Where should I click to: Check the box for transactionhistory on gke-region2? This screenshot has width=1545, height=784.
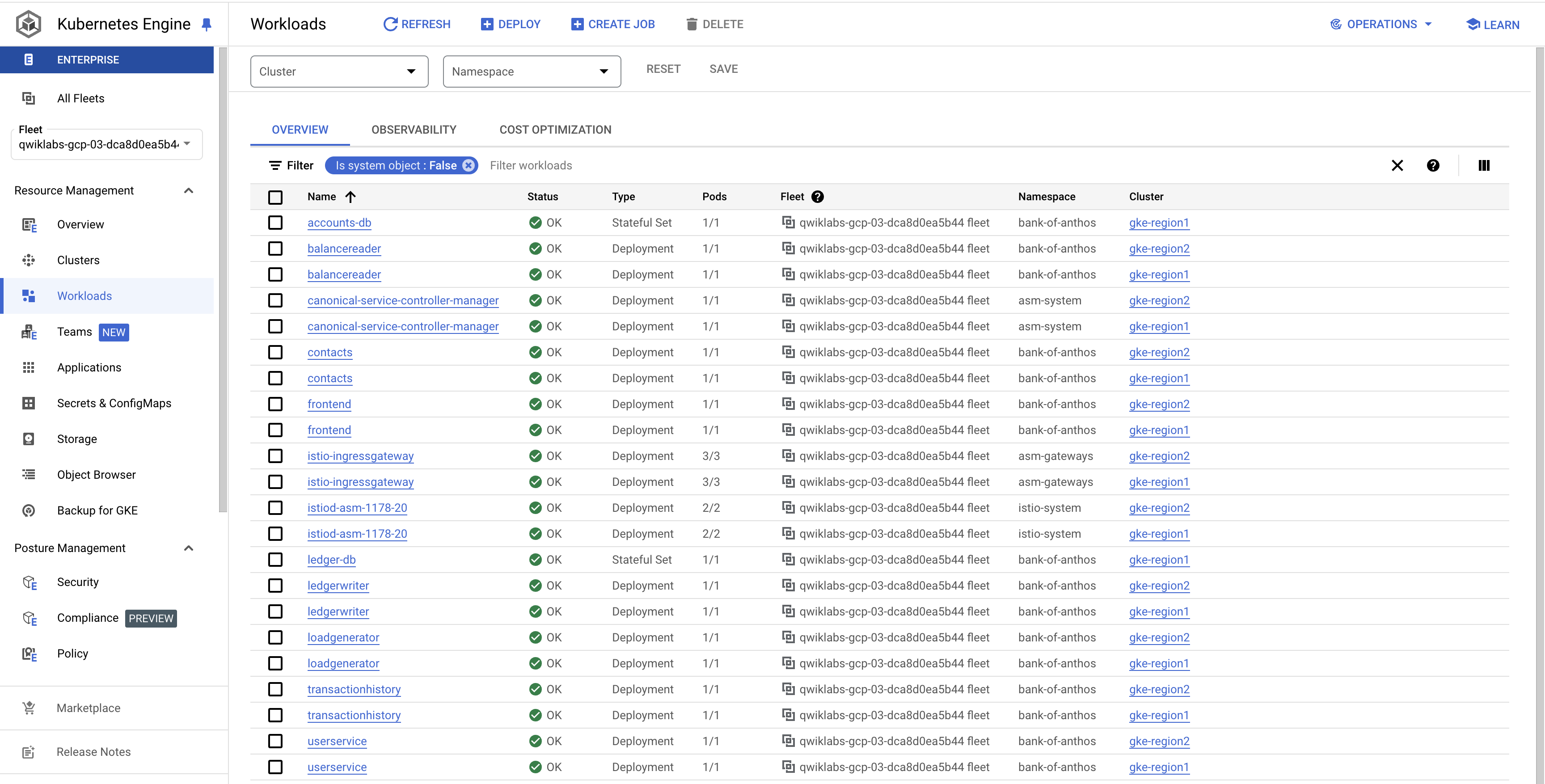(275, 689)
